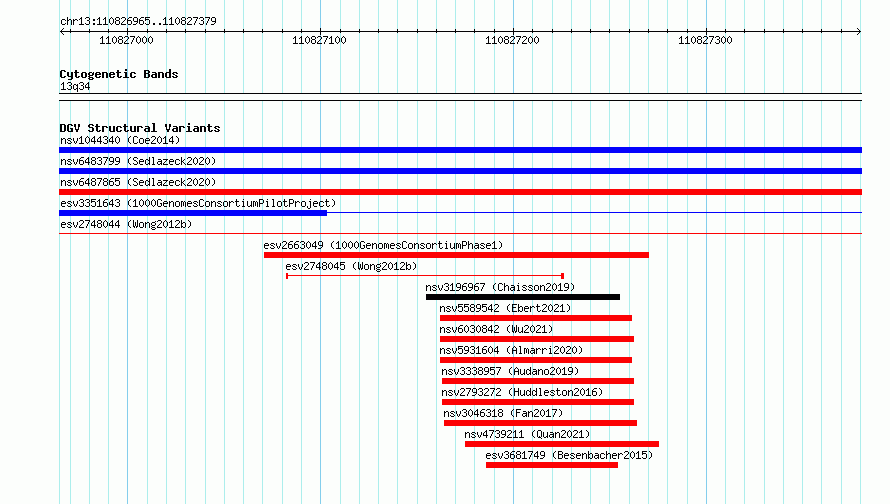Click the red bar under nsv2793272
The height and width of the screenshot is (504, 890).
[x=538, y=402]
